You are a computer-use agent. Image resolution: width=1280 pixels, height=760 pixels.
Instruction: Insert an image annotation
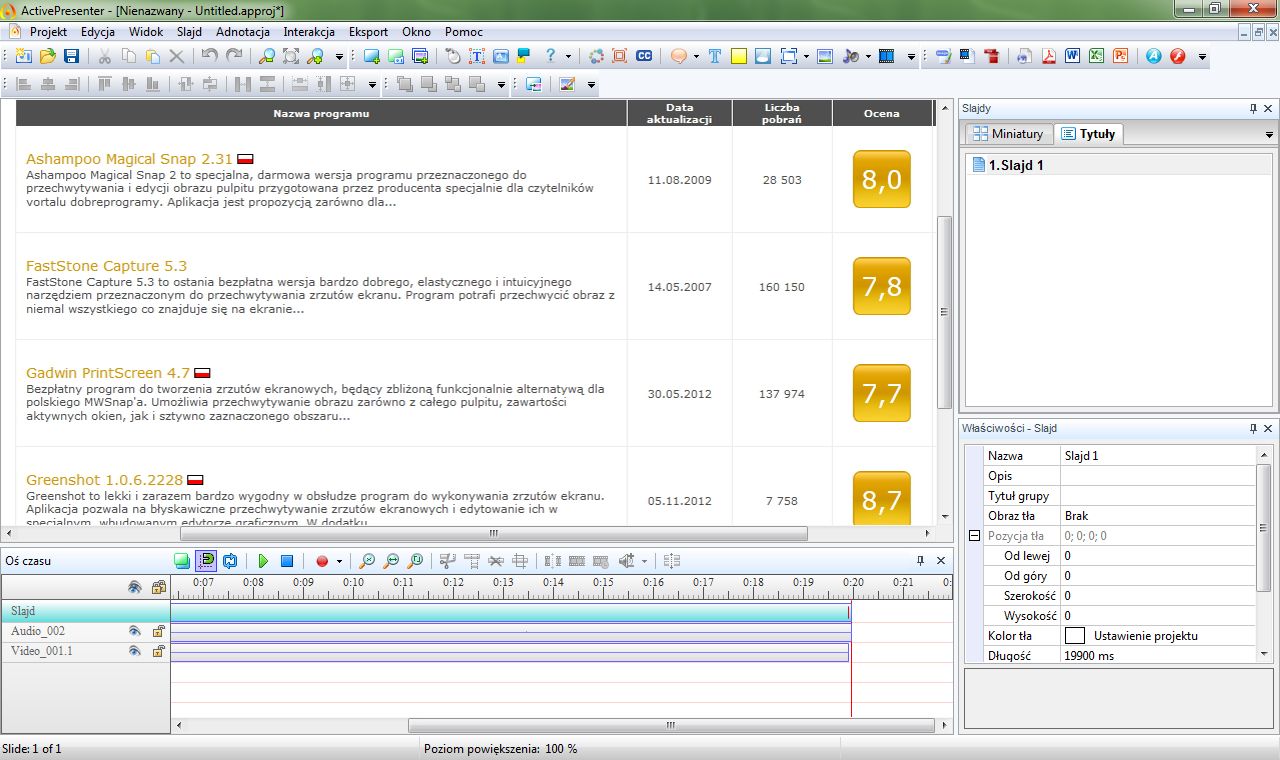825,57
